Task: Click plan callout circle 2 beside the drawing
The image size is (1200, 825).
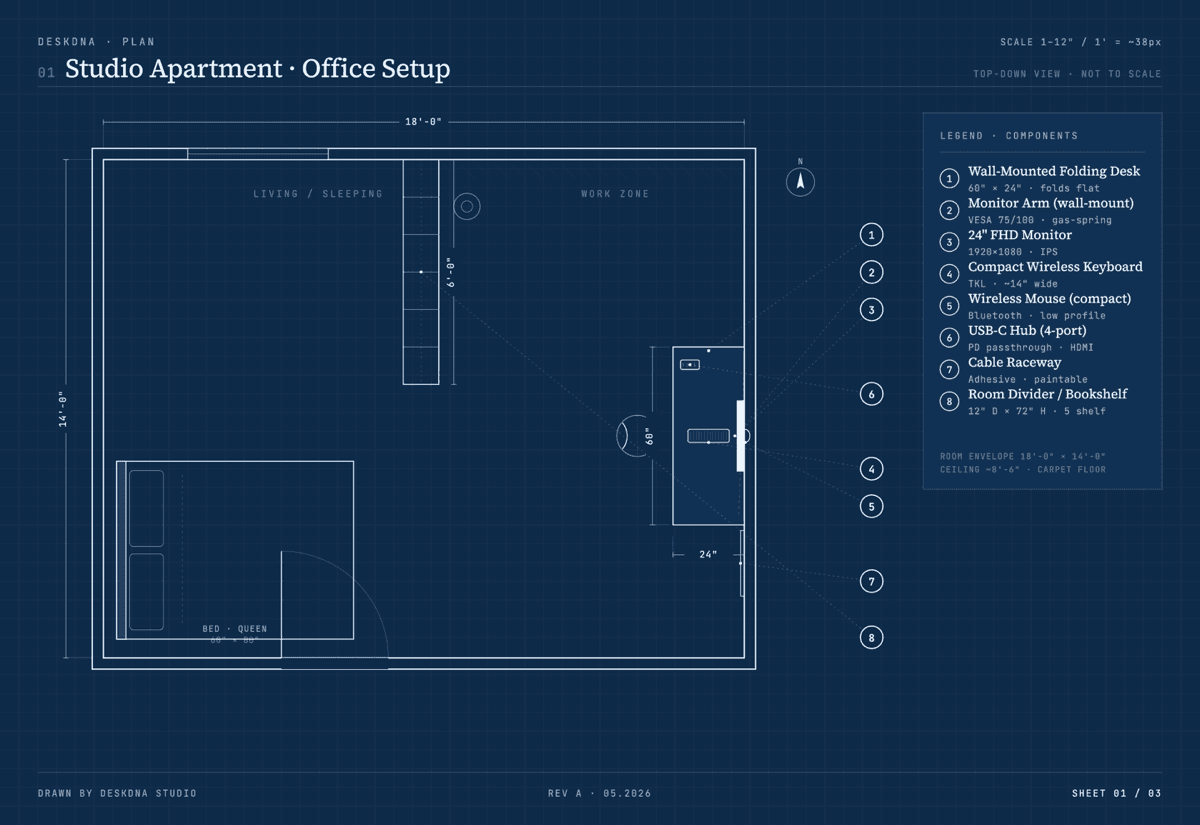Action: coord(871,272)
